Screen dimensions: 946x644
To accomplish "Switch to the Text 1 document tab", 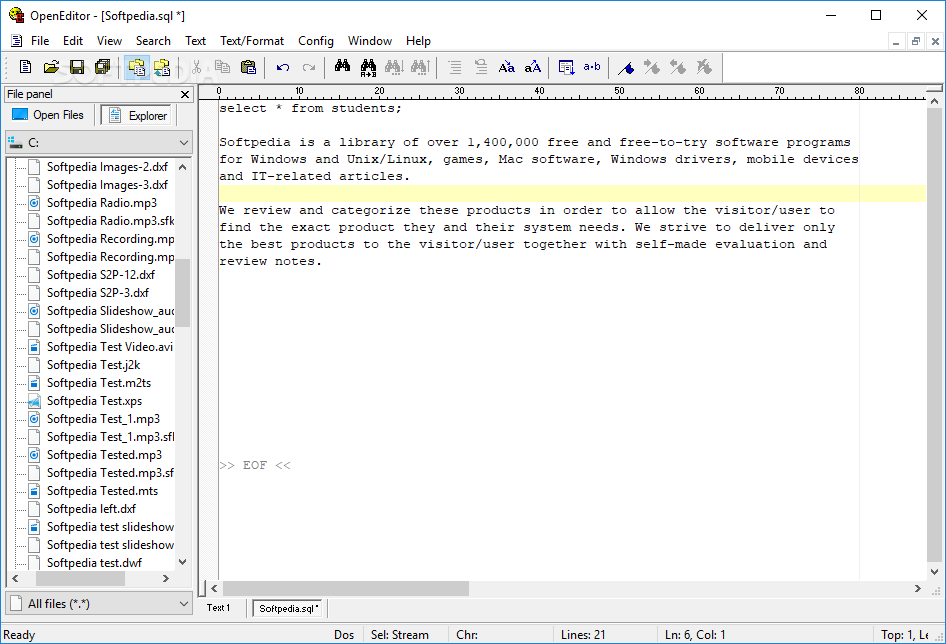I will (x=218, y=608).
